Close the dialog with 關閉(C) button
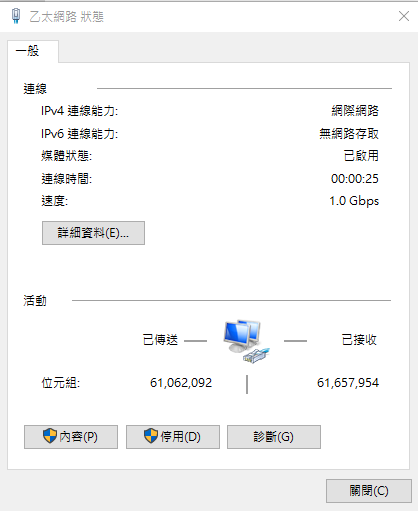This screenshot has width=418, height=511. pyautogui.click(x=369, y=491)
